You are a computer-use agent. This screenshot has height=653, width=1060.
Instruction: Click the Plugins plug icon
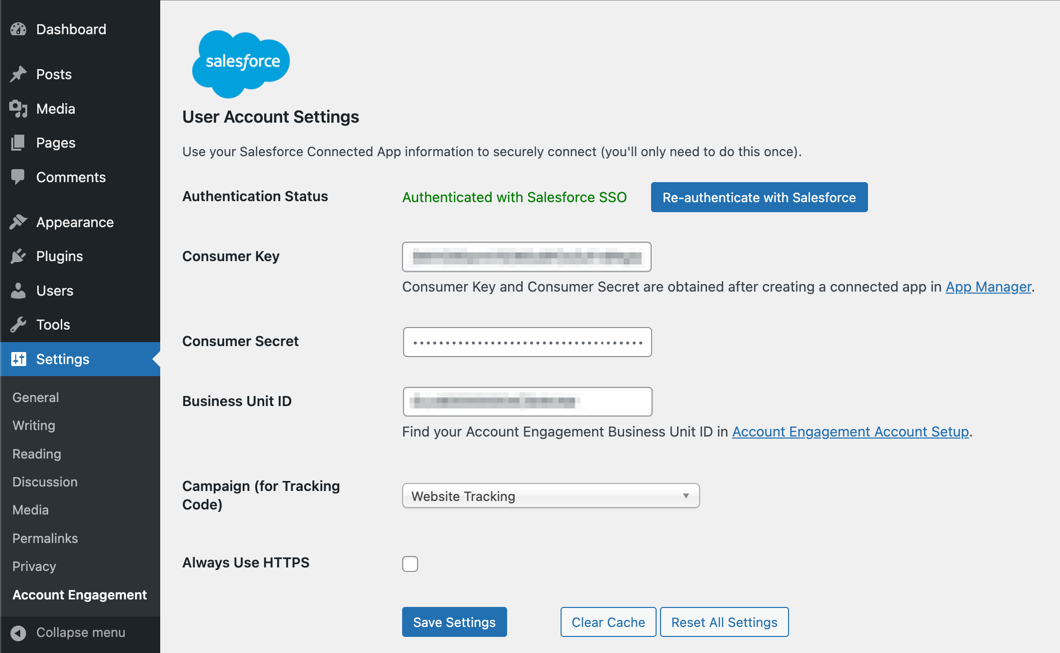click(x=18, y=256)
